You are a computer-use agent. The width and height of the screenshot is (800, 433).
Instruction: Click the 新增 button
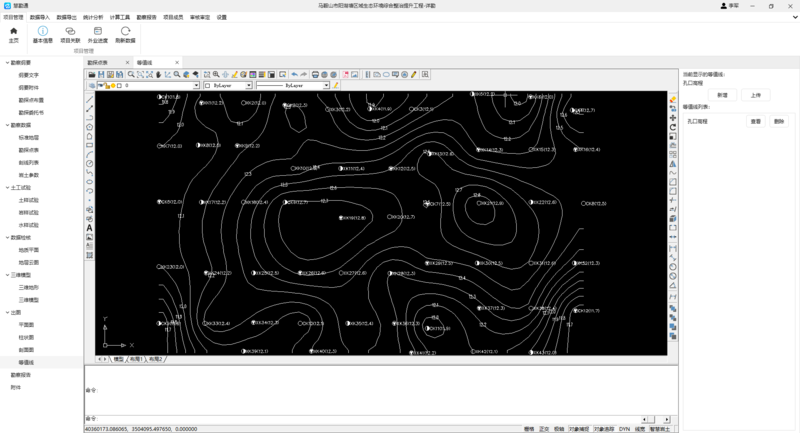click(x=722, y=95)
